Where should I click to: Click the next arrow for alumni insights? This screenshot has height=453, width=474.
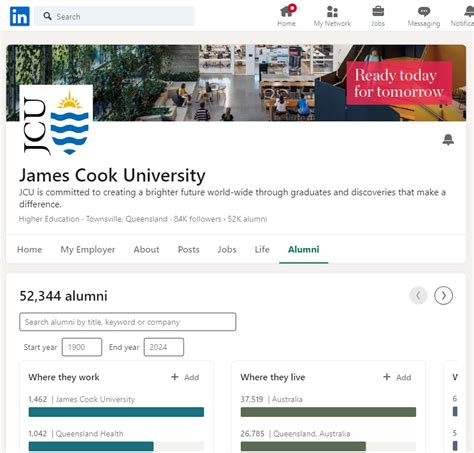click(443, 295)
